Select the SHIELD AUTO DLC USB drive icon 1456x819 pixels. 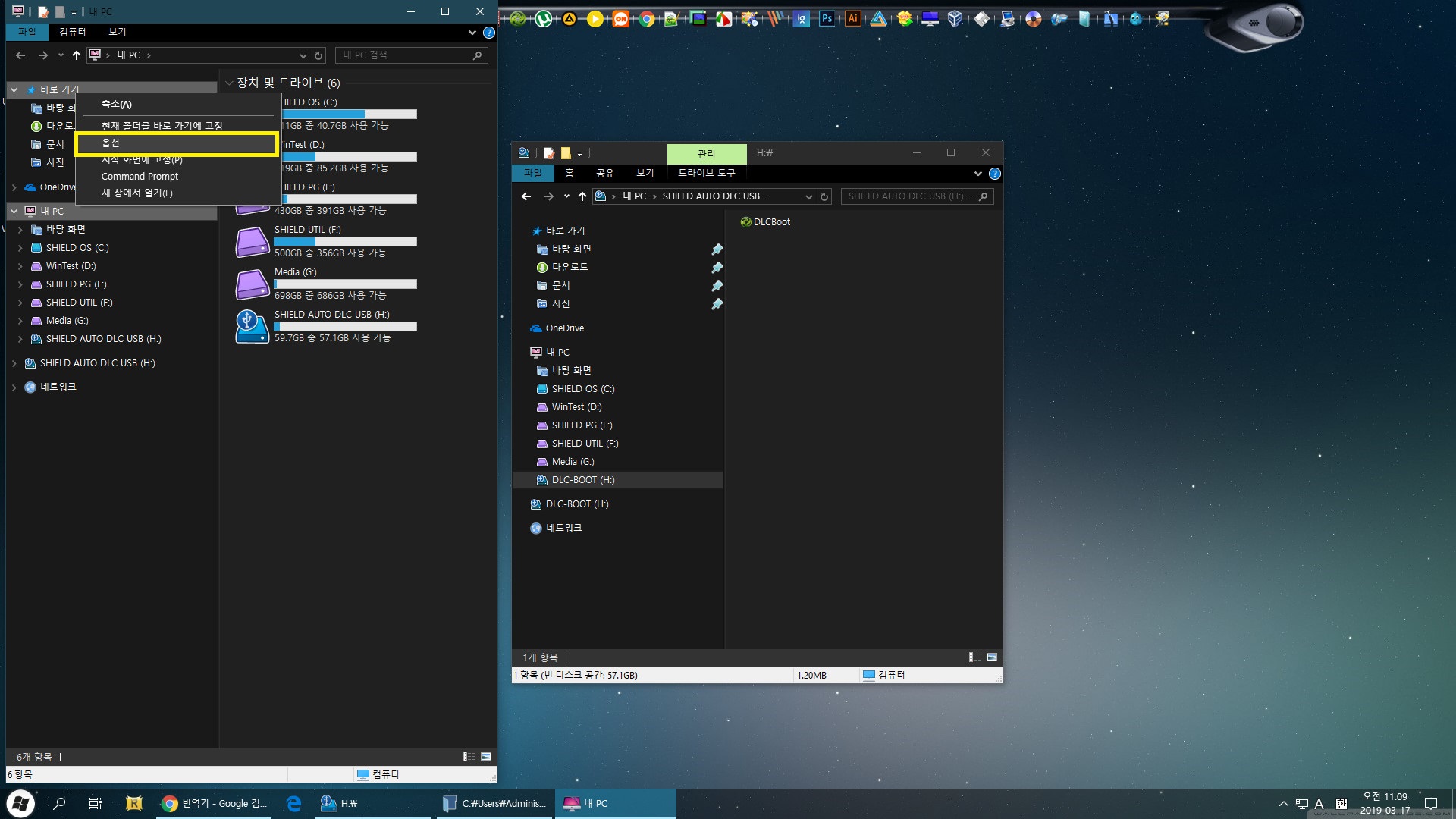[253, 327]
